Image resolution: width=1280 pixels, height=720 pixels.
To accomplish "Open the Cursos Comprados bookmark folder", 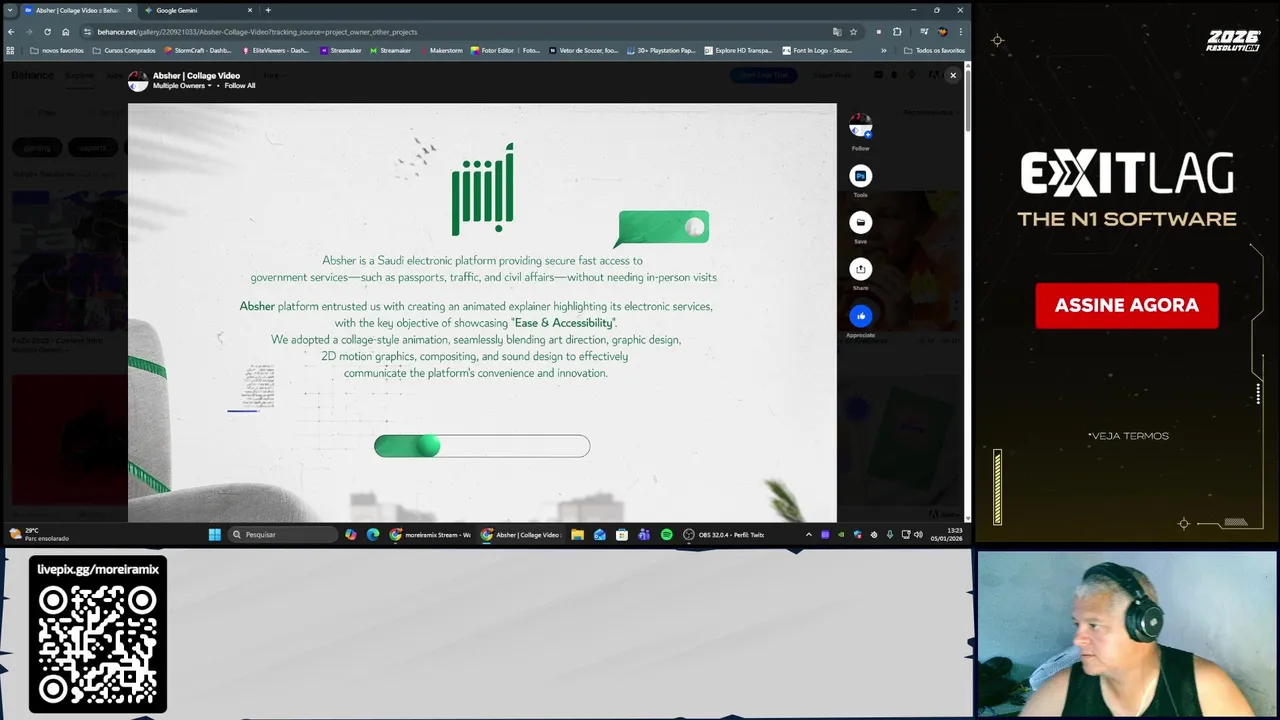I will click(x=124, y=50).
